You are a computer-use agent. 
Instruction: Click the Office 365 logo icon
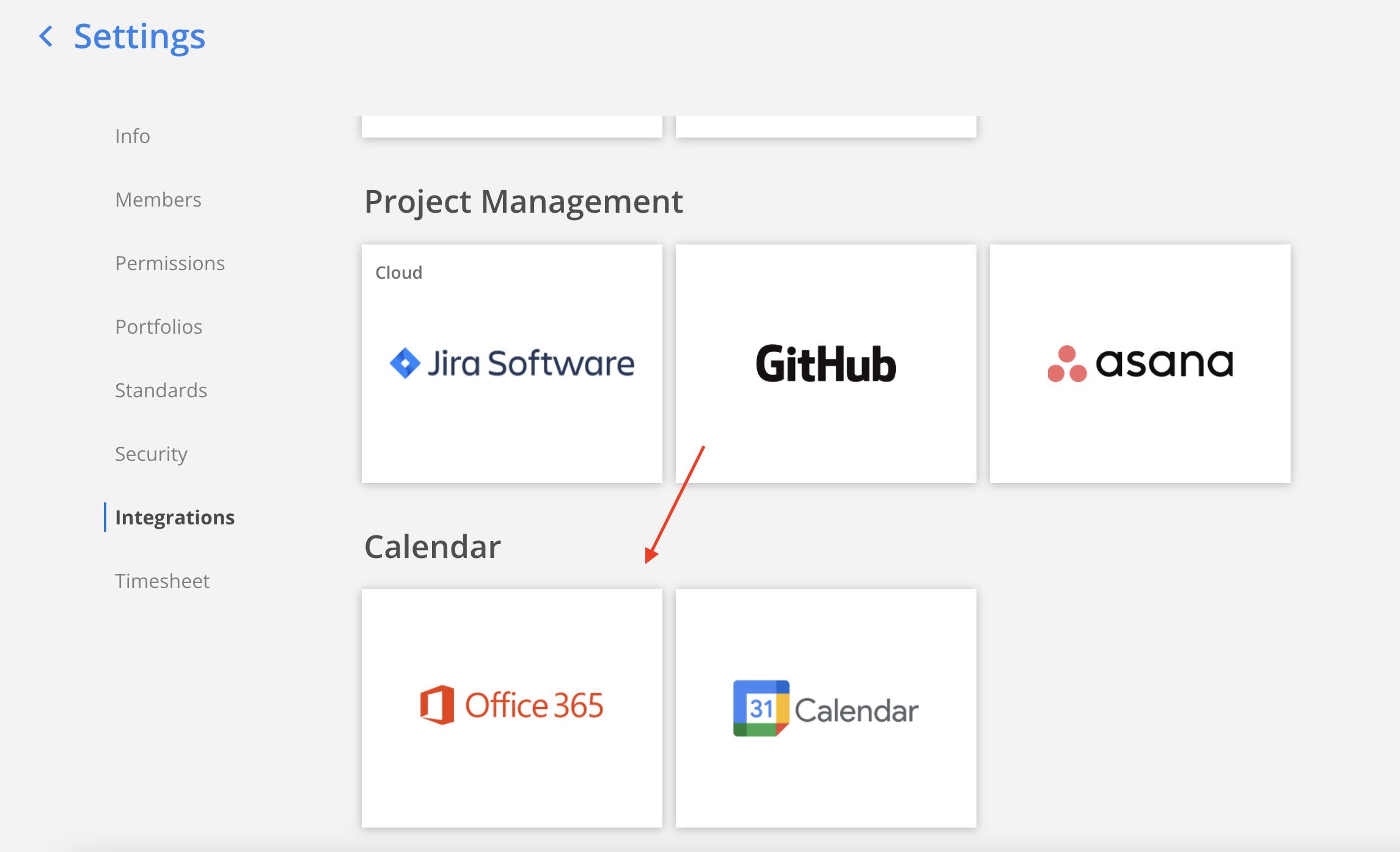(x=437, y=705)
